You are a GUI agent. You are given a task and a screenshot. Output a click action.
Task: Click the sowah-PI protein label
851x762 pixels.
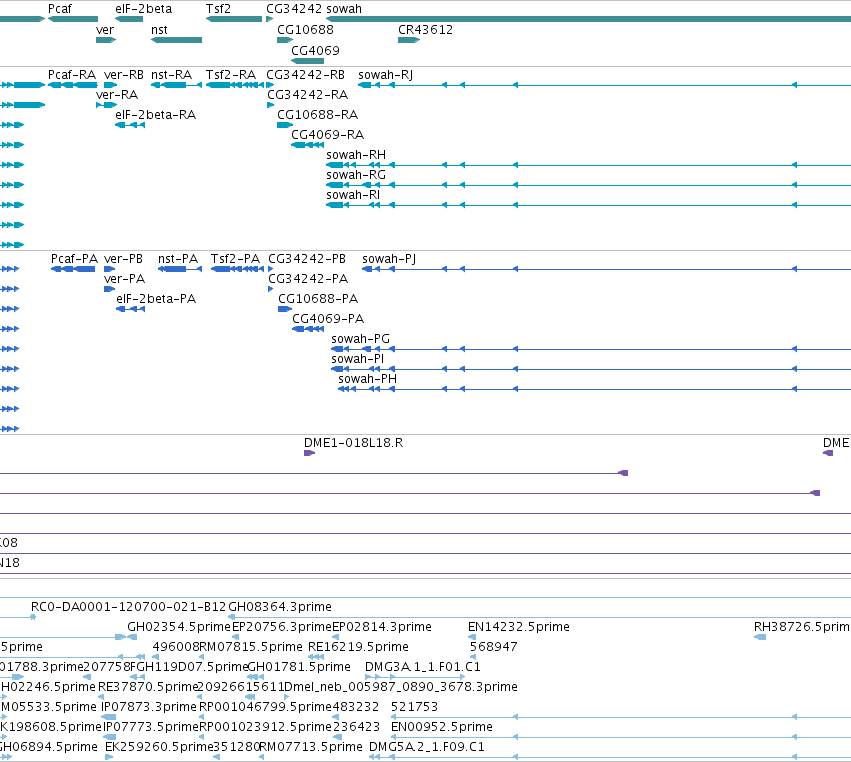pyautogui.click(x=358, y=359)
